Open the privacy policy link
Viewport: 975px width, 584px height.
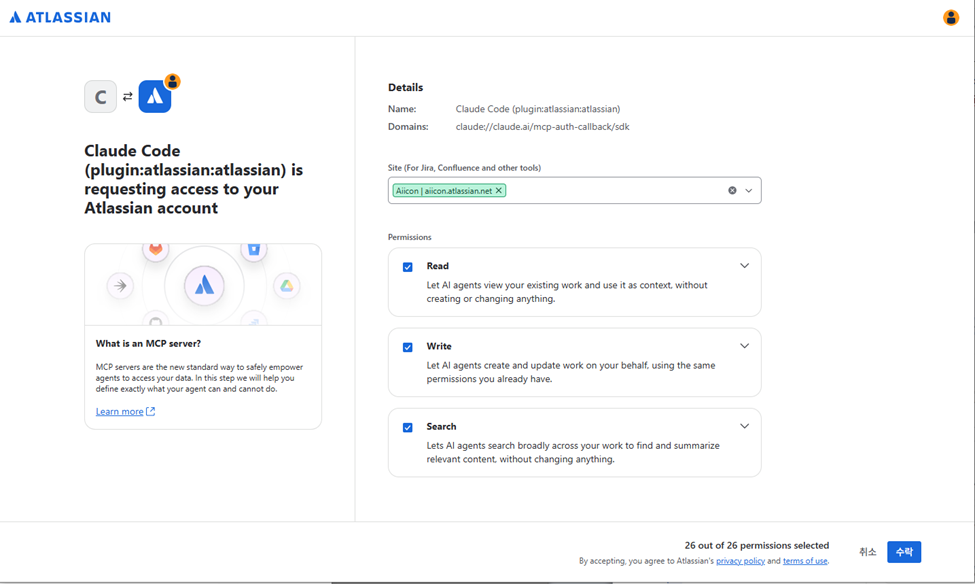click(x=740, y=560)
